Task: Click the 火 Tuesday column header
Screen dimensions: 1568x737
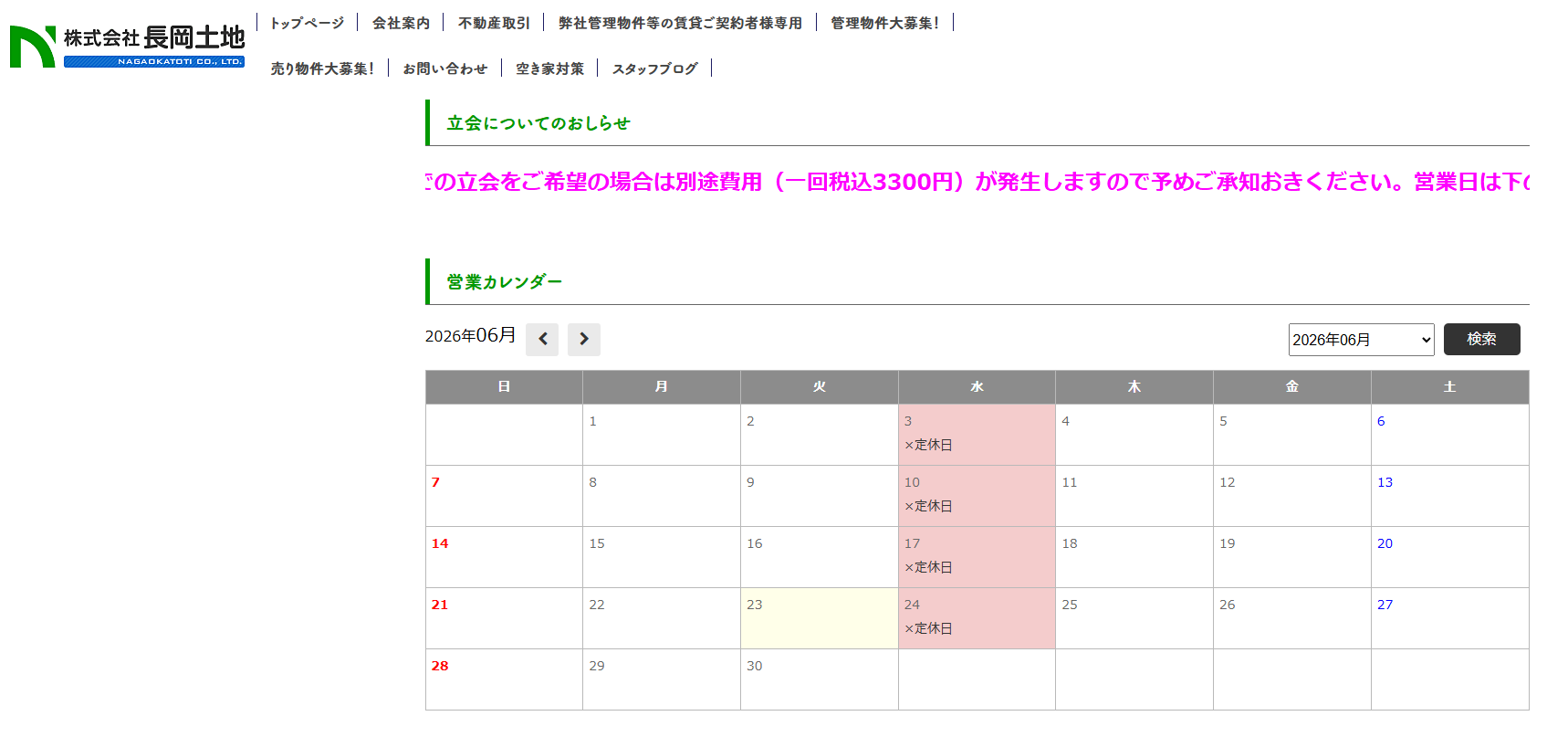Action: pos(820,387)
